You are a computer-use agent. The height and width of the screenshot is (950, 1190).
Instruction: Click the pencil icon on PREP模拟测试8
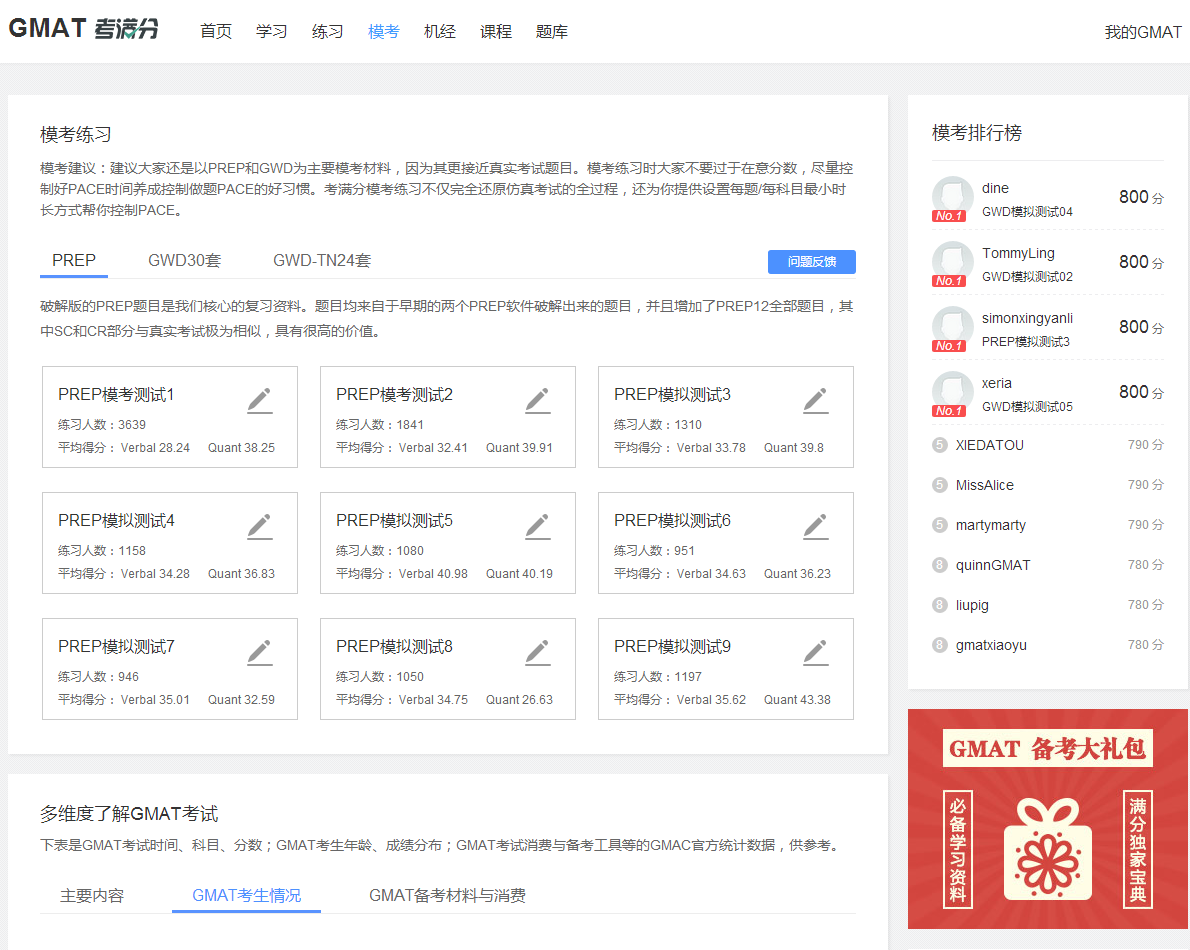pos(537,652)
